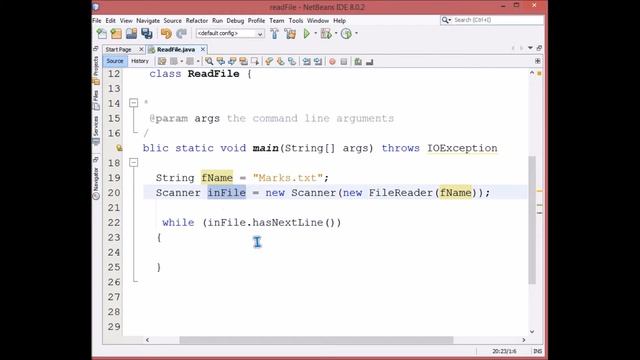Click the horizontal scrollbar thumb of the editor

point(316,340)
